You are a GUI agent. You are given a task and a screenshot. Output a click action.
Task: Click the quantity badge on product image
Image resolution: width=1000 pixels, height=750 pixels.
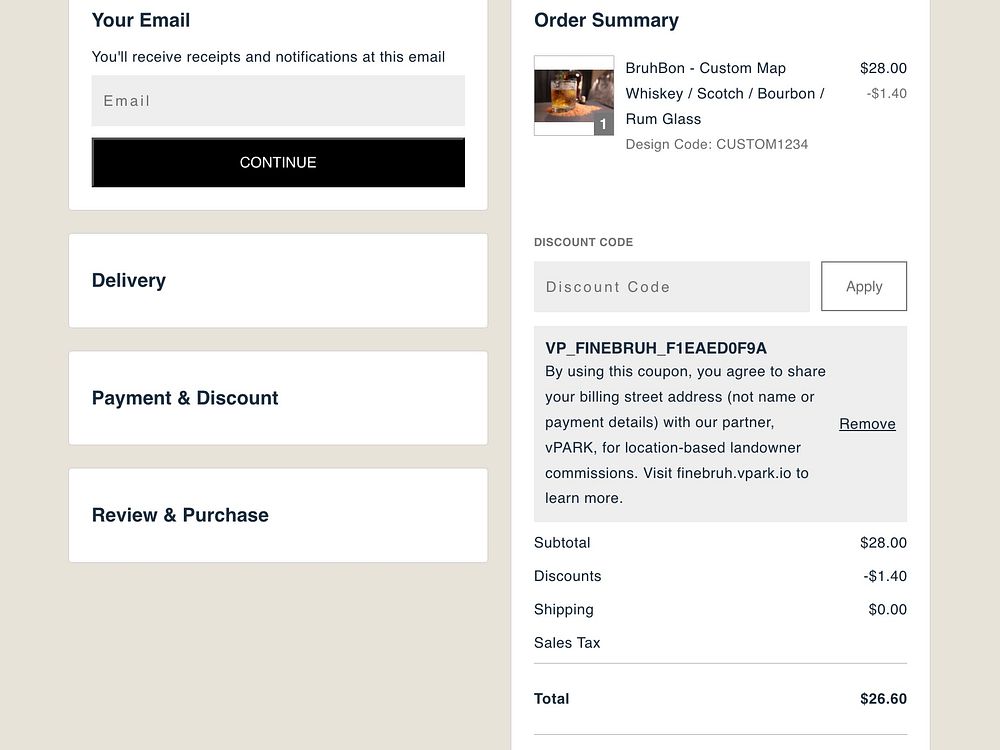(603, 125)
